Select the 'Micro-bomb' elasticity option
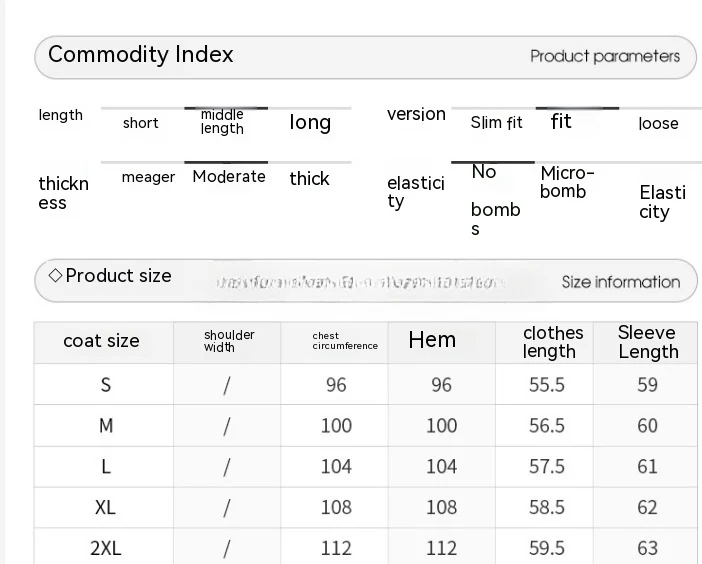The height and width of the screenshot is (564, 702). 567,182
